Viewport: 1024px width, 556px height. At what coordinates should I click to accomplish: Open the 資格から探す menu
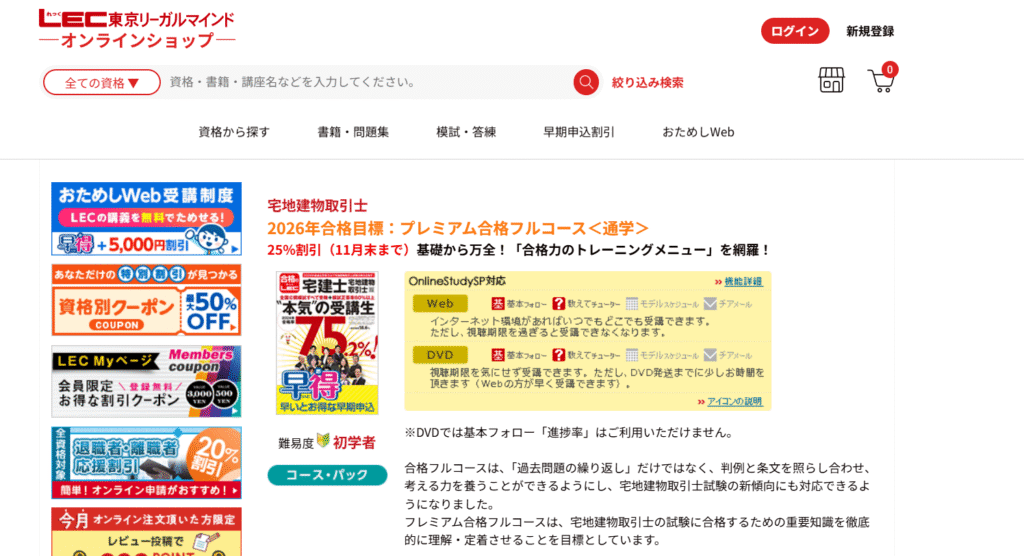(234, 132)
